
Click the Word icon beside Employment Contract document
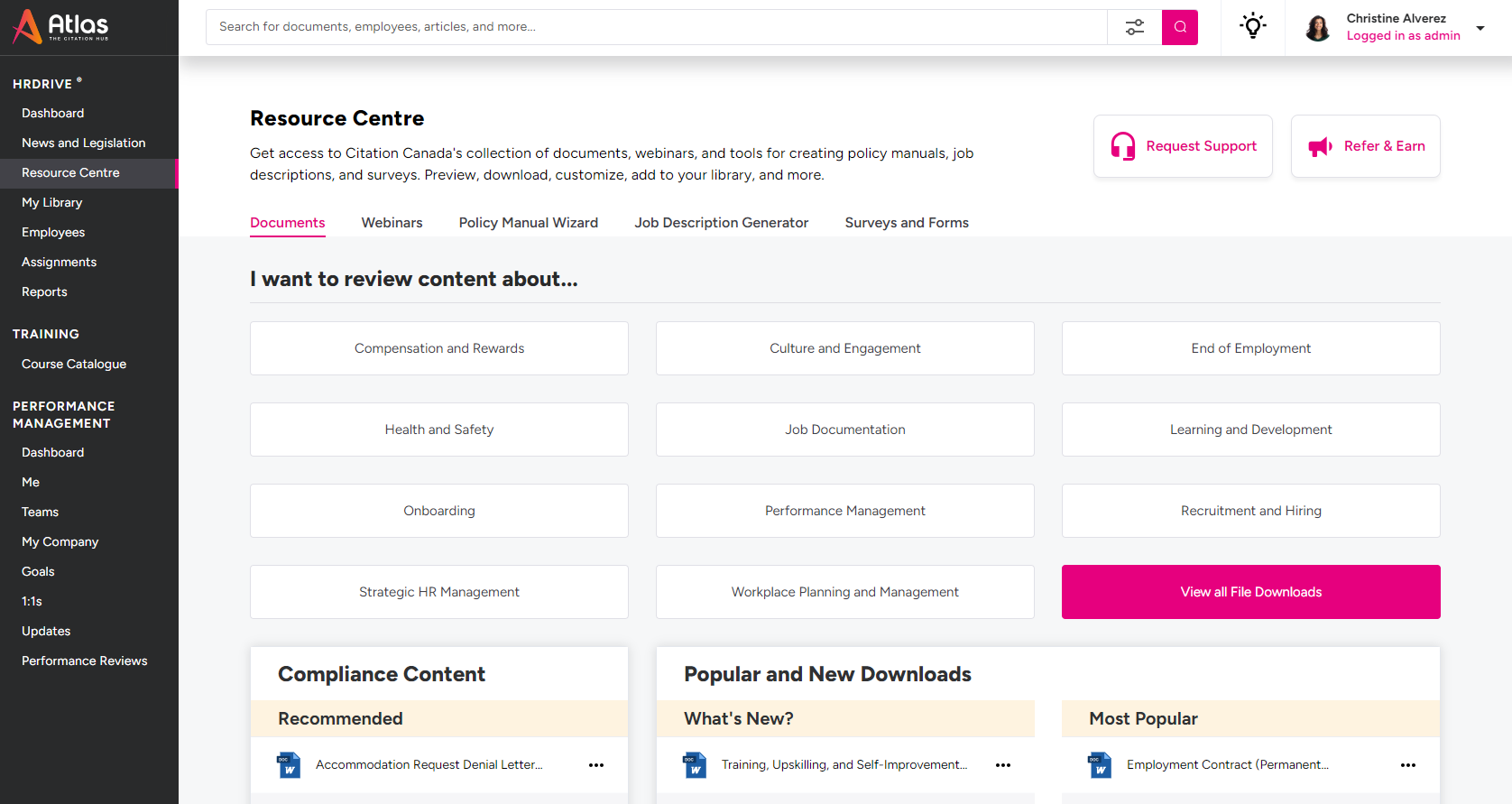coord(1100,765)
